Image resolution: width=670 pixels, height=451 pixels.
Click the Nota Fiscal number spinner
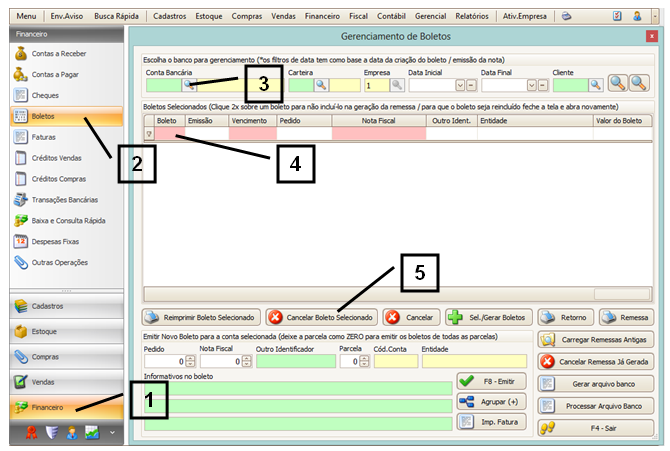tap(247, 362)
